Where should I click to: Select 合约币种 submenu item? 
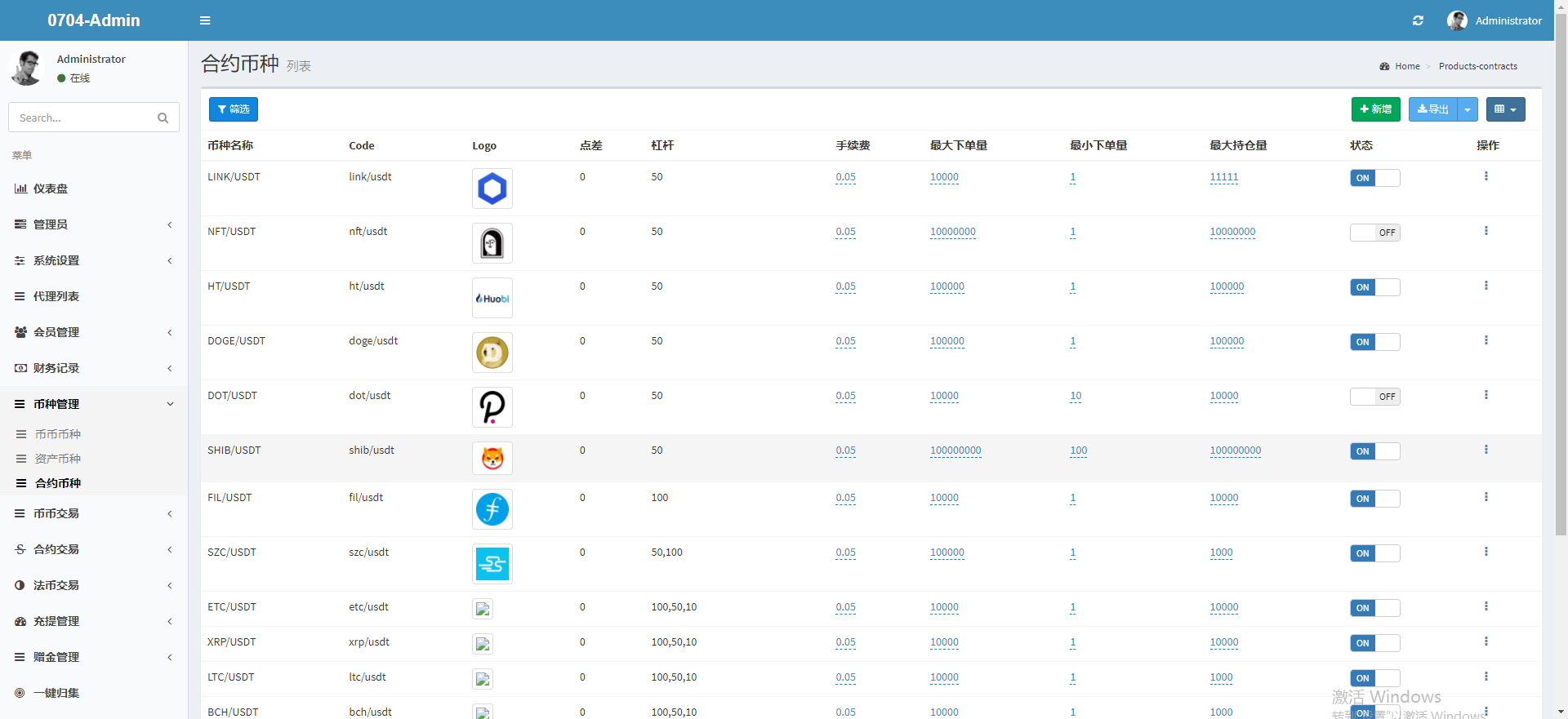[x=94, y=483]
